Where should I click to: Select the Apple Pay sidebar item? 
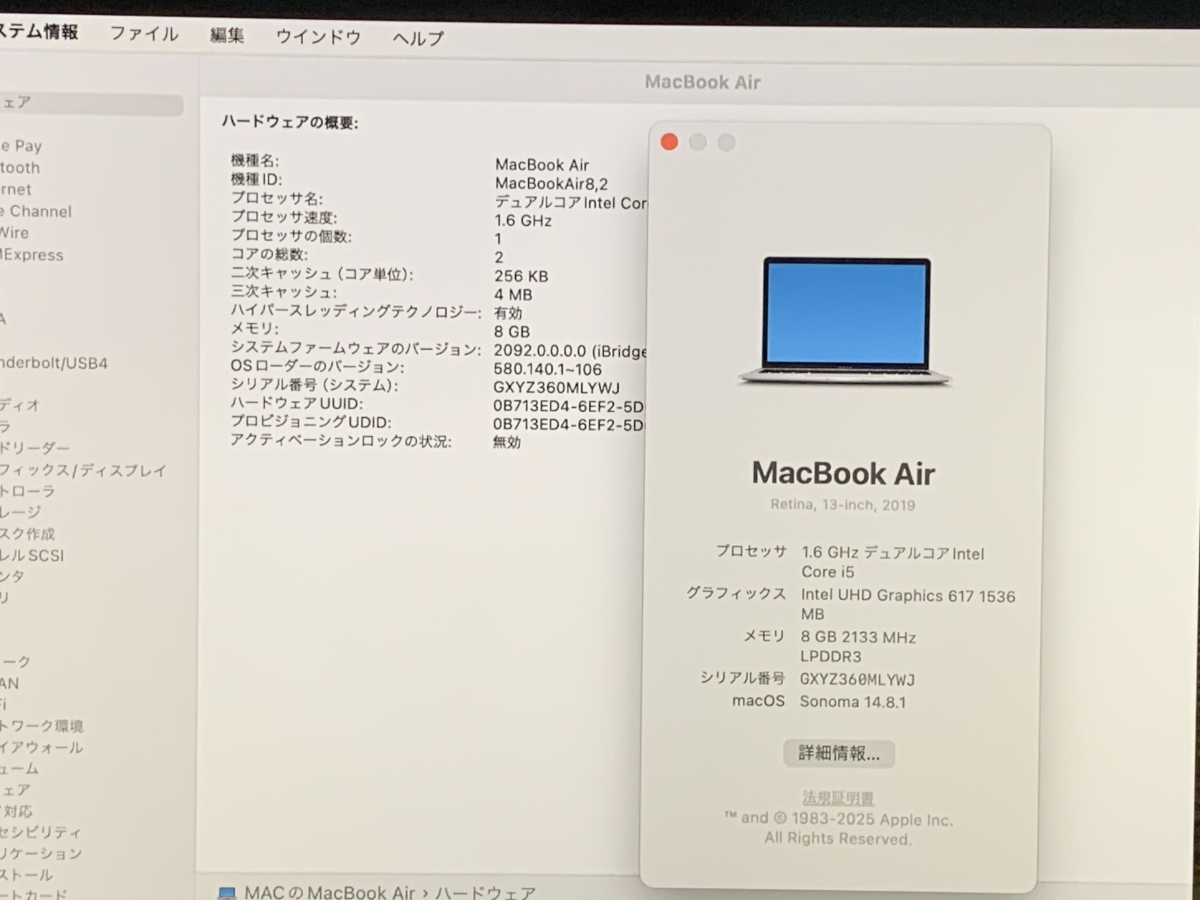(21, 146)
